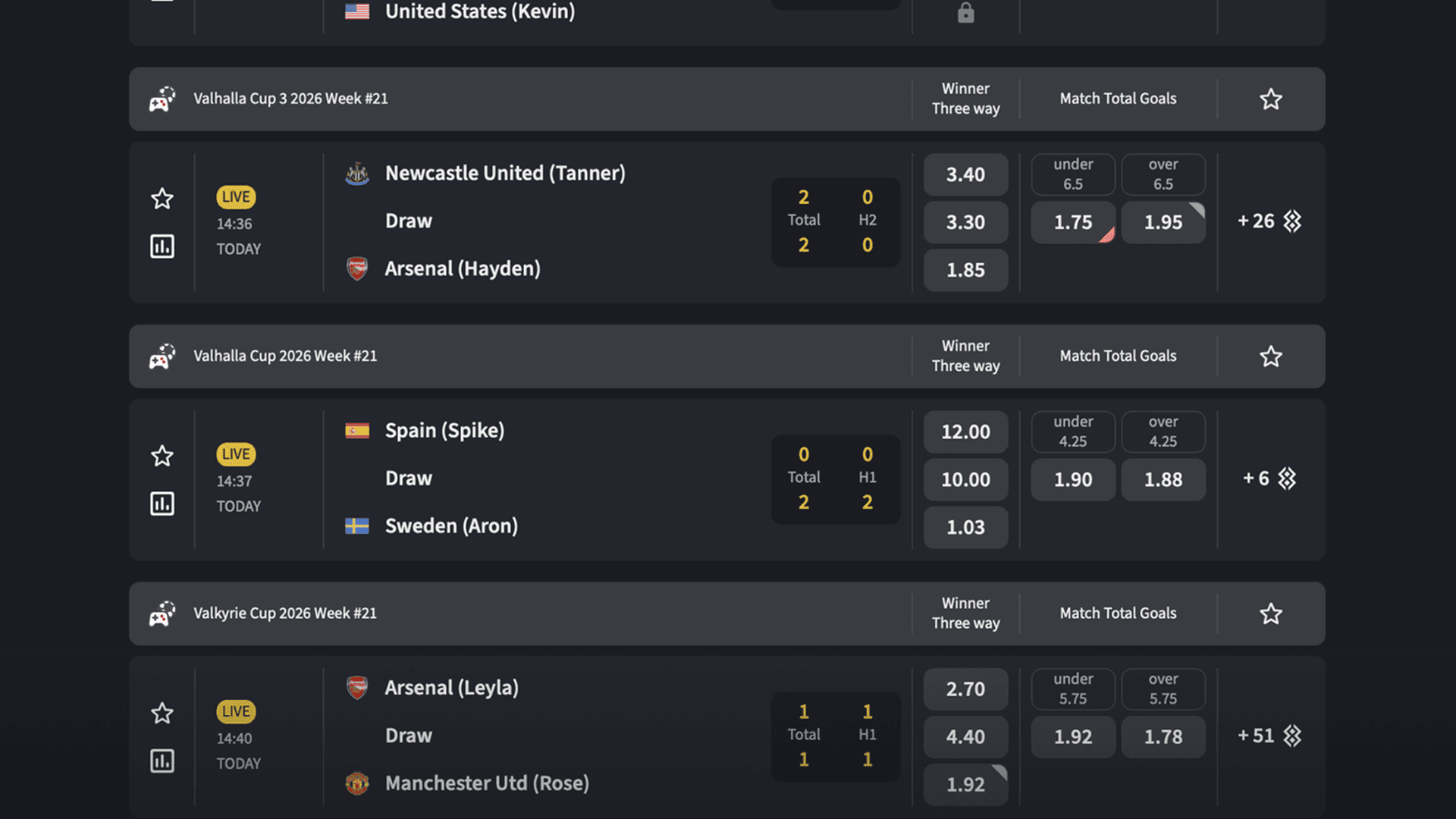Favorite the Spain vs Sweden match
Screen dimensions: 1456x819
[x=162, y=456]
